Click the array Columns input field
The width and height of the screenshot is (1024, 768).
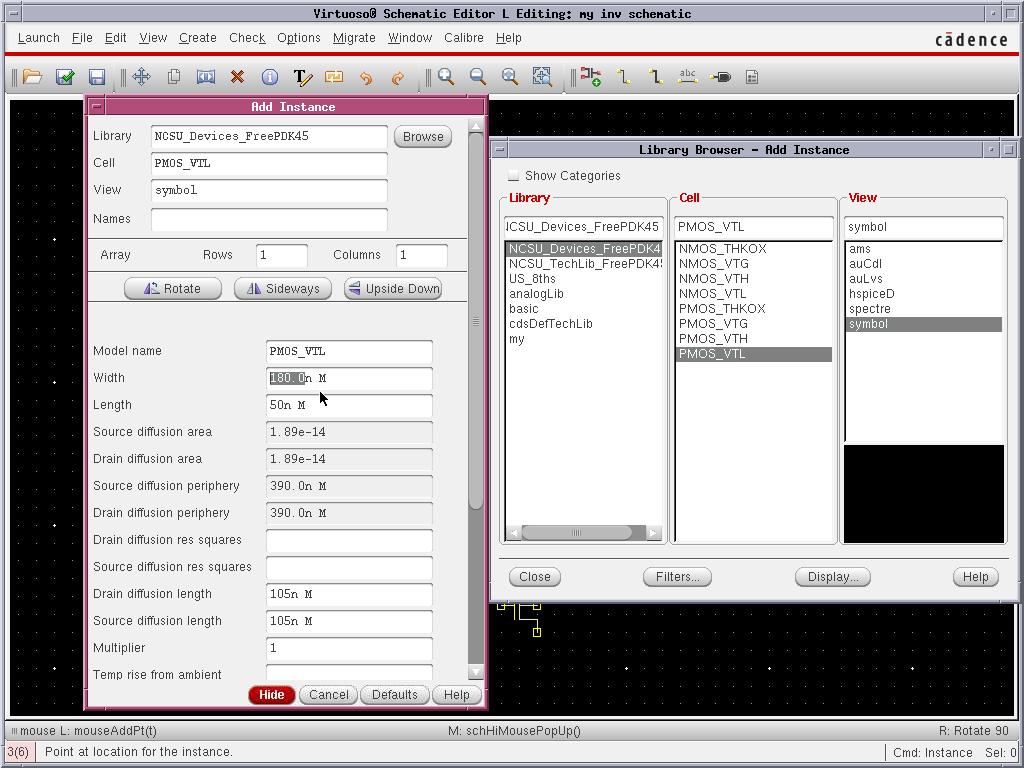coord(422,255)
